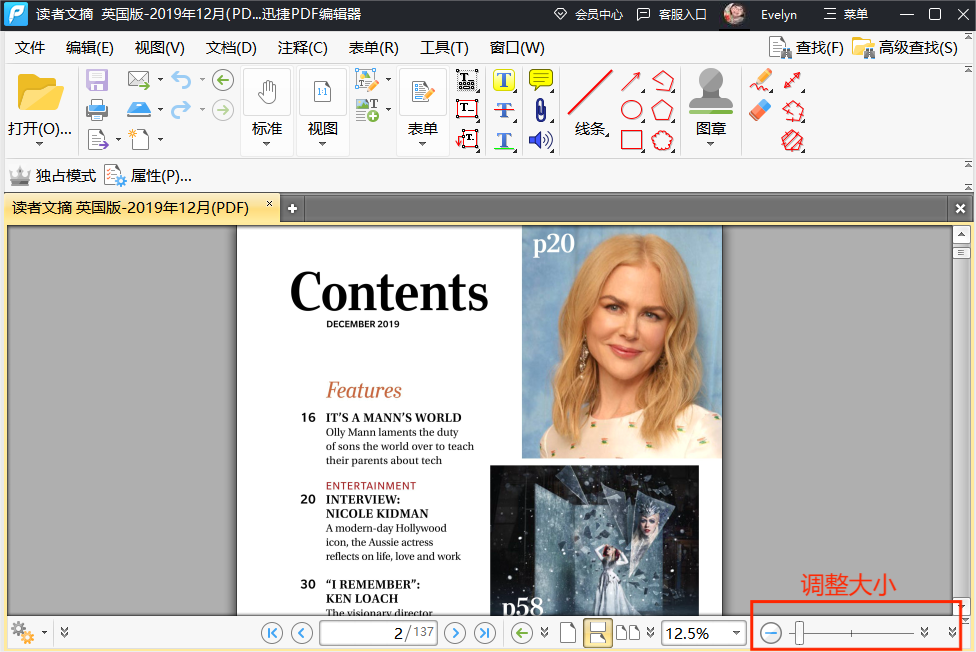Toggle continuous page layout
976x652 pixels.
tap(597, 633)
